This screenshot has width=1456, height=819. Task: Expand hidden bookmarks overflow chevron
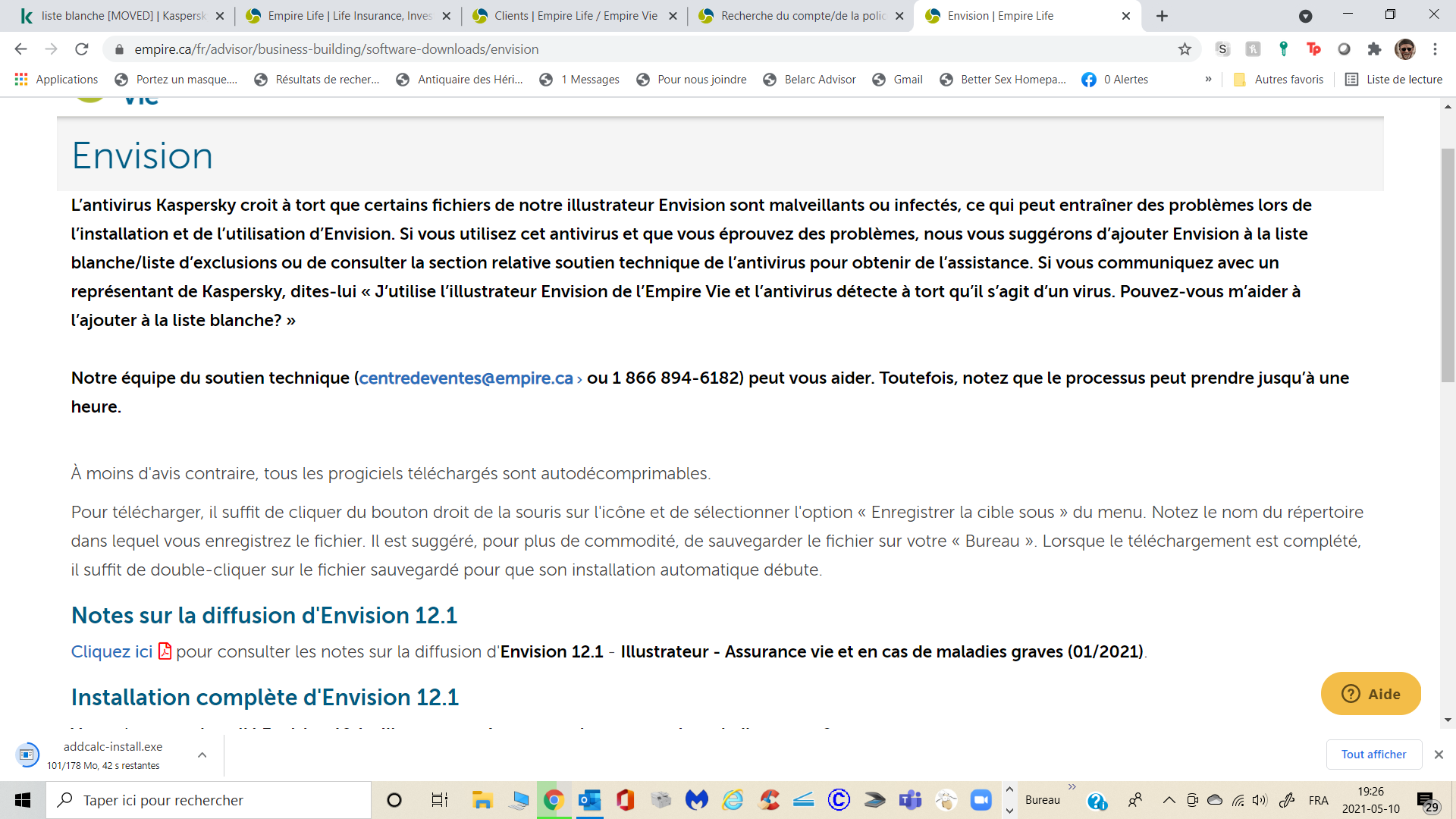[x=1208, y=80]
